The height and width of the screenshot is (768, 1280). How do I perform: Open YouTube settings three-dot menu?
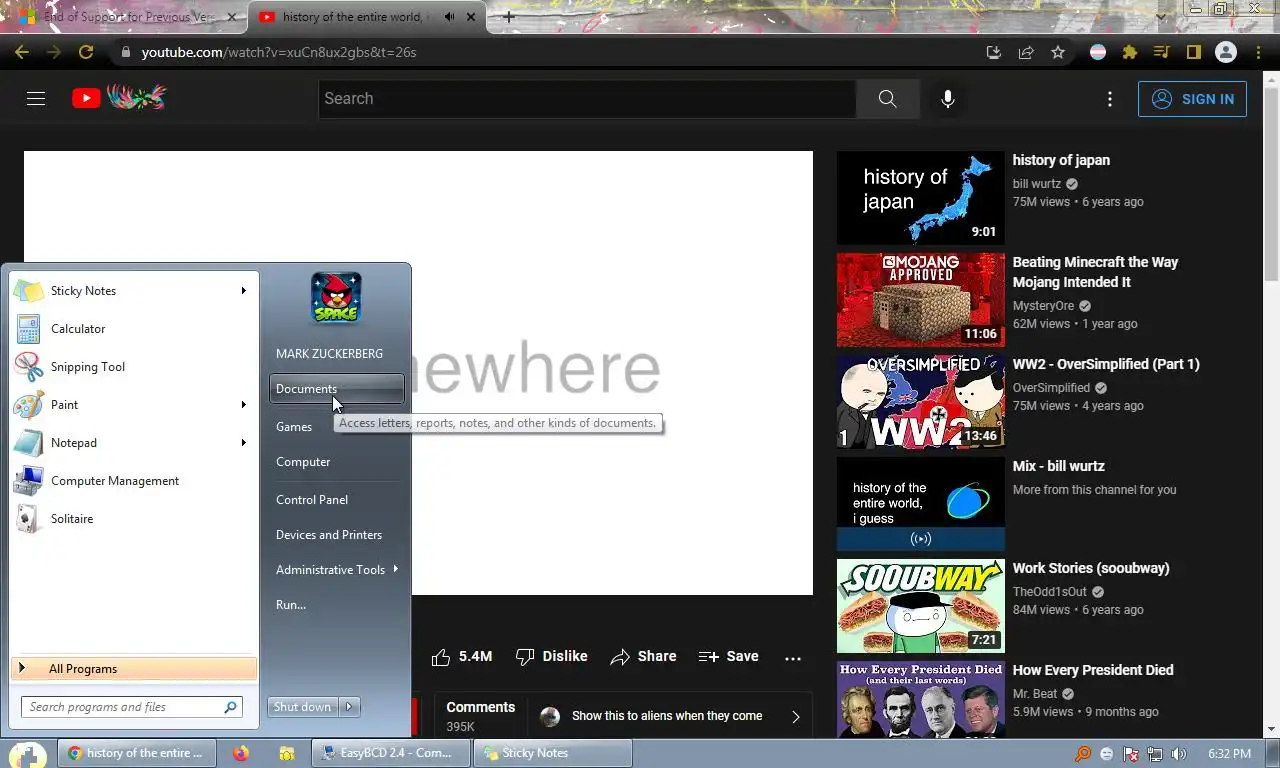[x=1109, y=98]
